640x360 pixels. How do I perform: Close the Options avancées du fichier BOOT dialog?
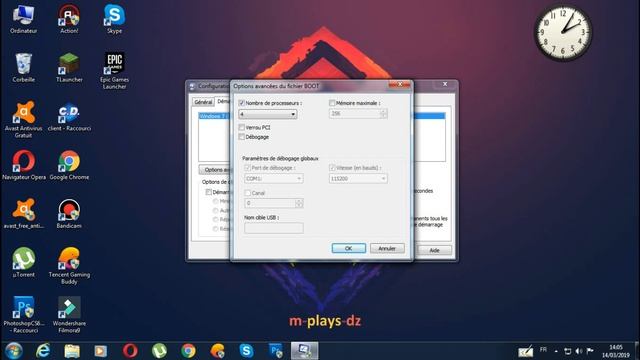tap(400, 84)
